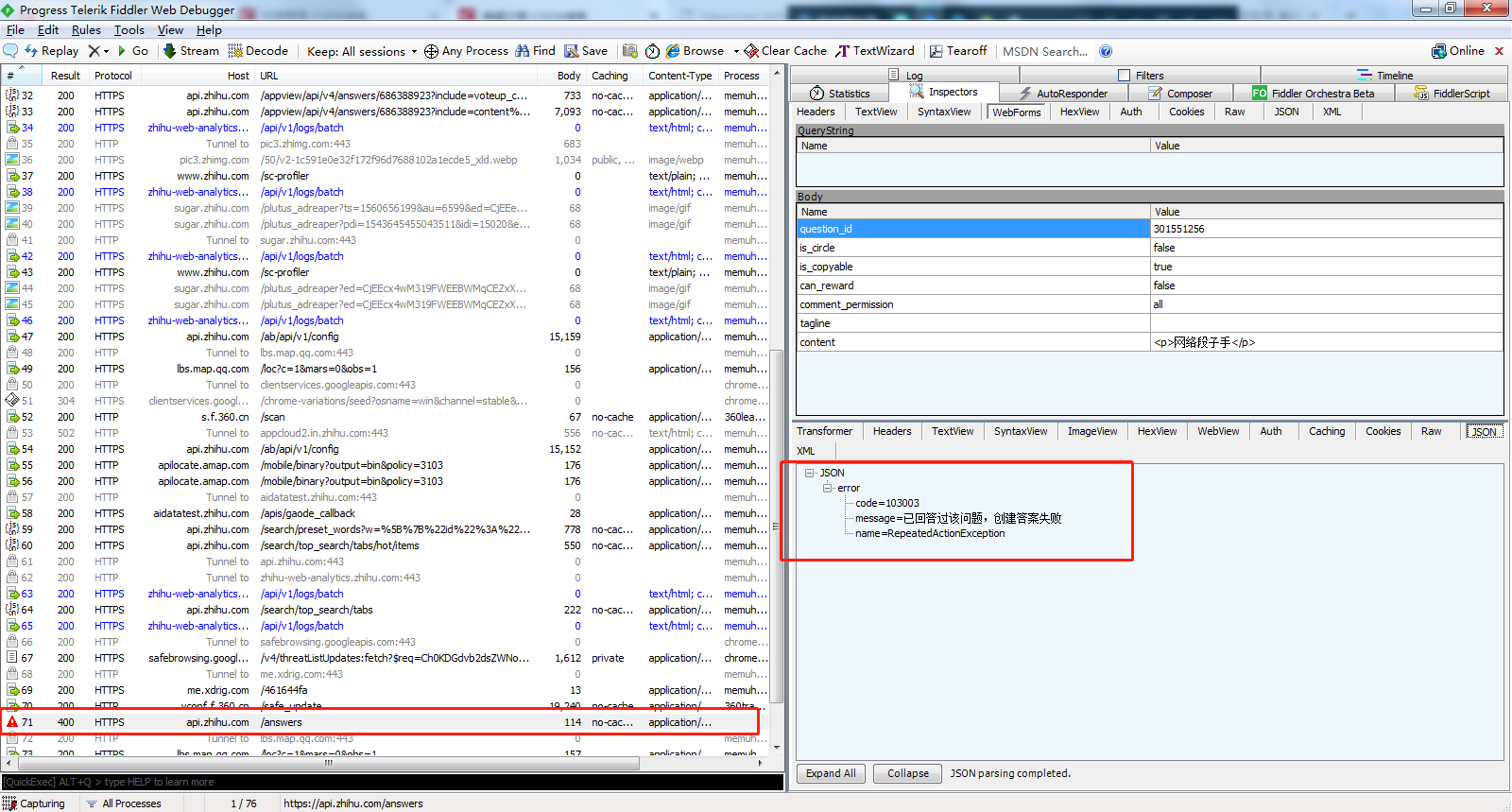The image size is (1512, 812).
Task: Open the TextWizard tool
Action: [875, 51]
